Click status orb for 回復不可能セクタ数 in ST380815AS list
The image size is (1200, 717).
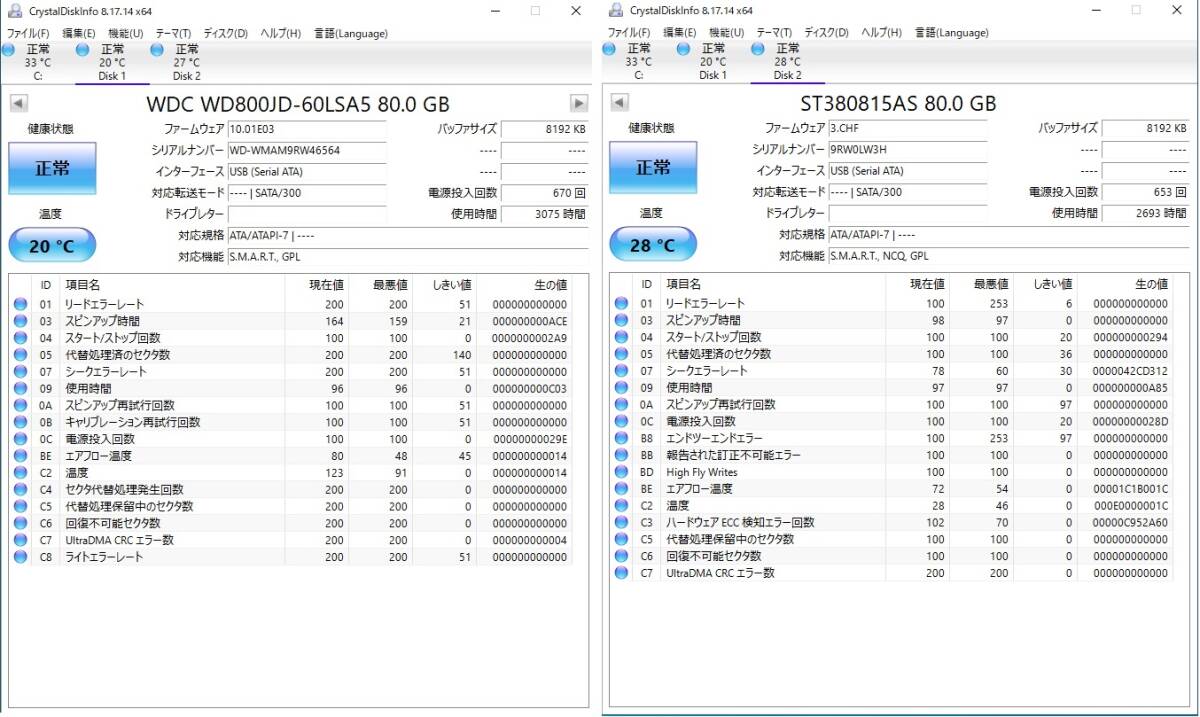[621, 557]
